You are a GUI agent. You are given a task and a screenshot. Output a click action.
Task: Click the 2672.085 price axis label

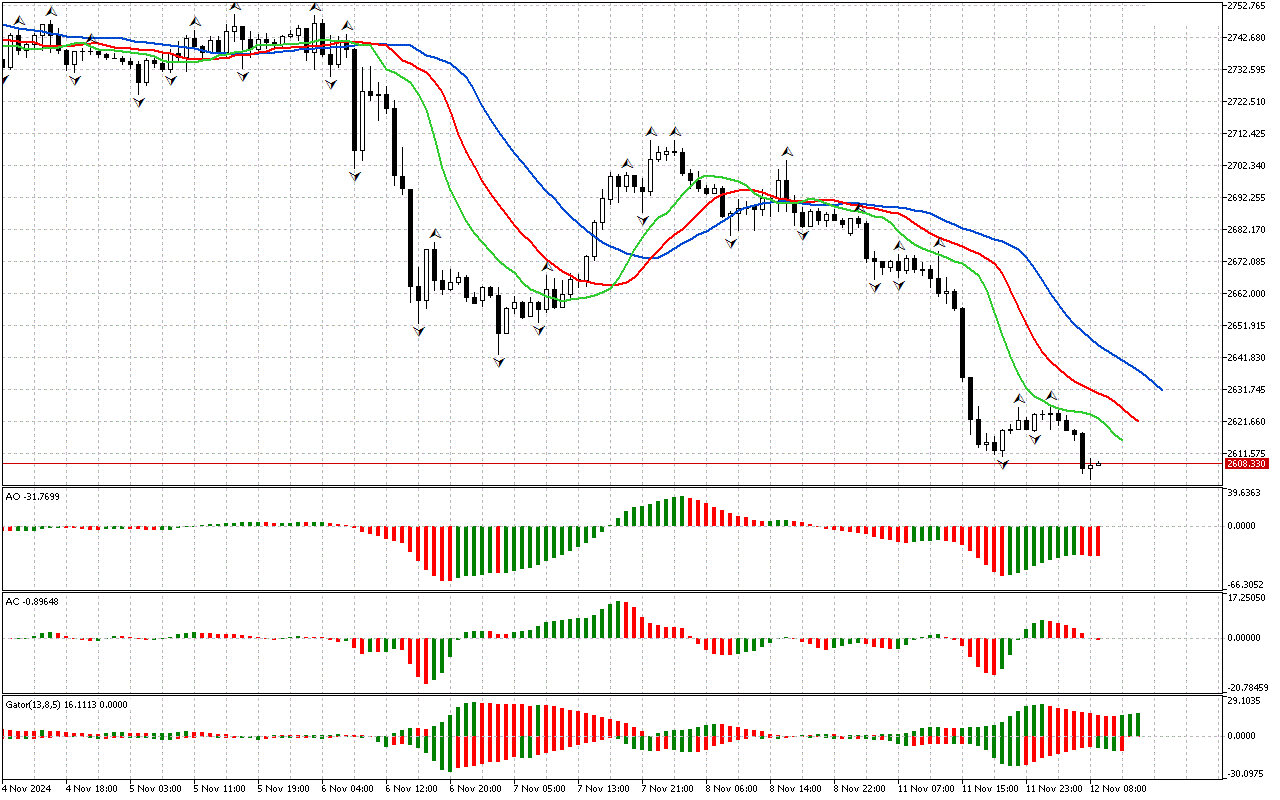(x=1248, y=262)
